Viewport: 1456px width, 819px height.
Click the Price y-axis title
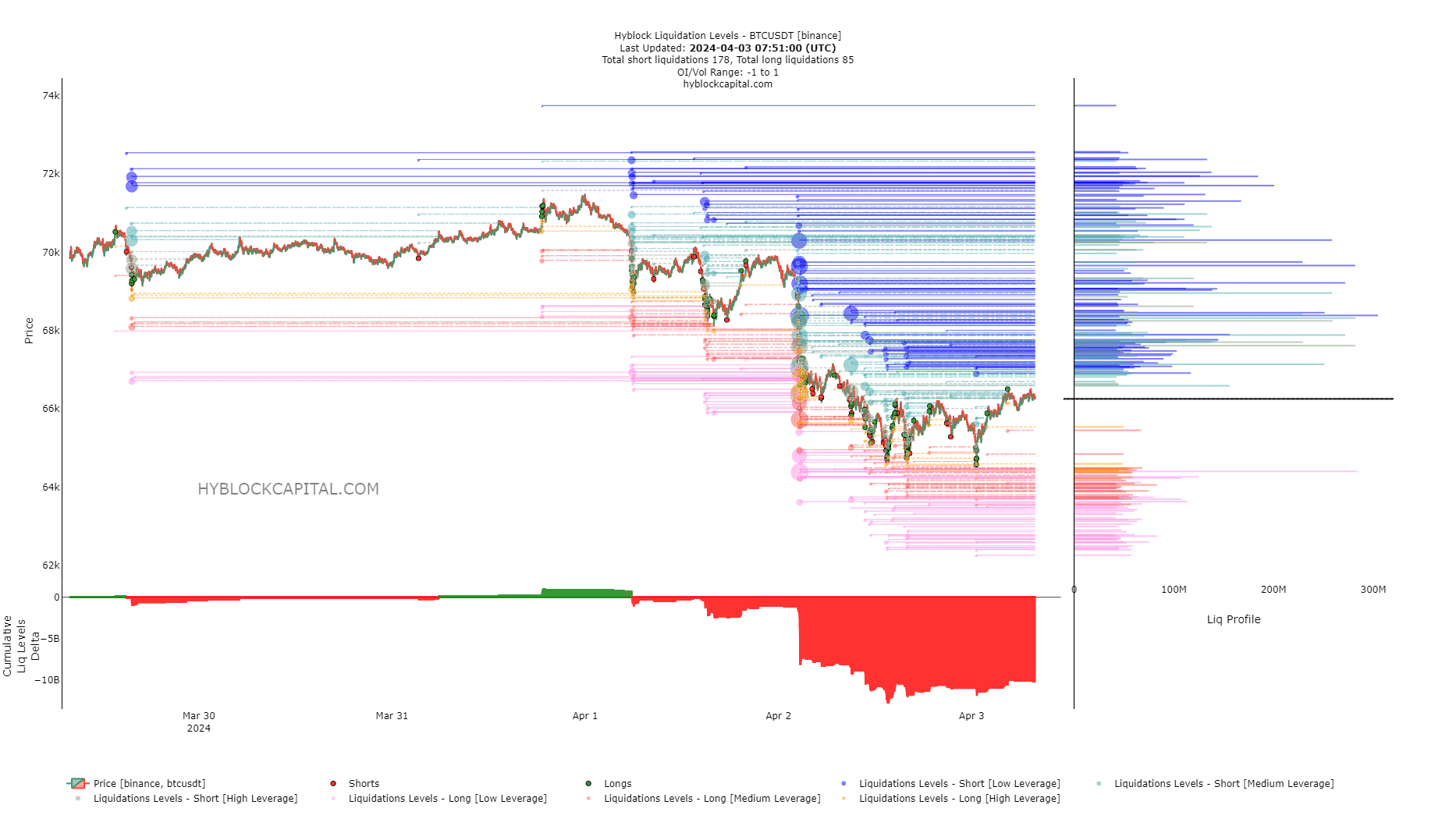(x=29, y=331)
